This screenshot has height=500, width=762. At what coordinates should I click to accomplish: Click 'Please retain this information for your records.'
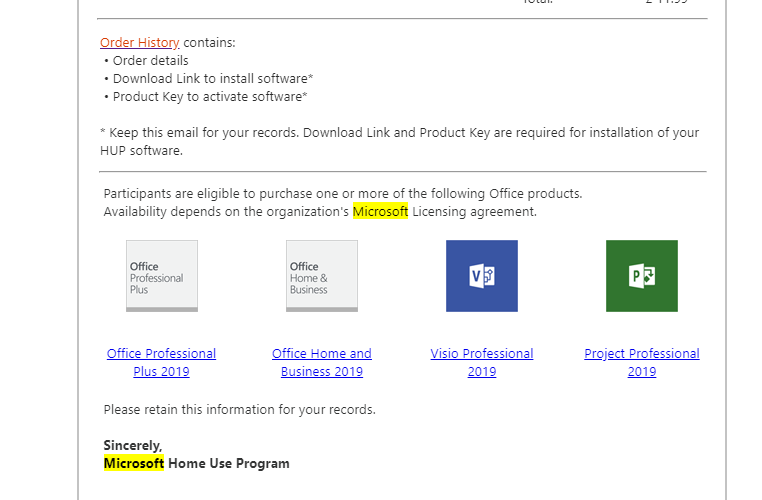click(x=240, y=410)
